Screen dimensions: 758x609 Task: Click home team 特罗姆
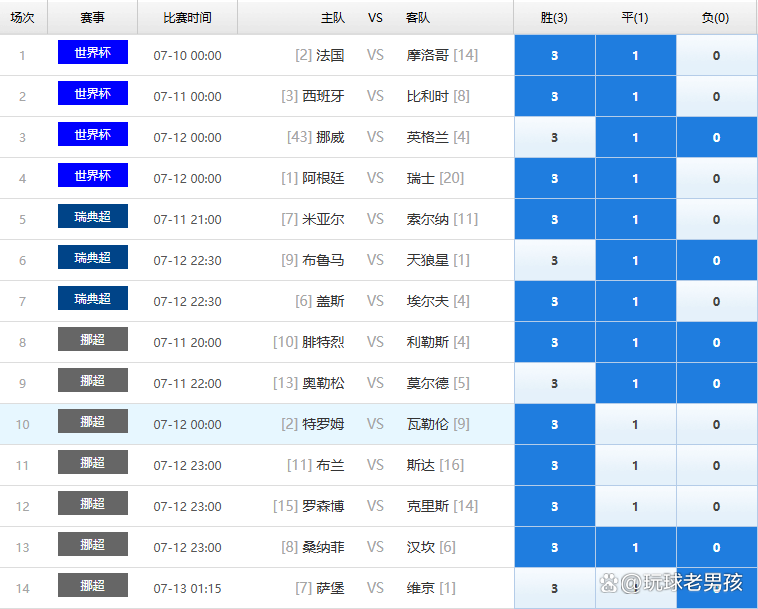point(323,424)
